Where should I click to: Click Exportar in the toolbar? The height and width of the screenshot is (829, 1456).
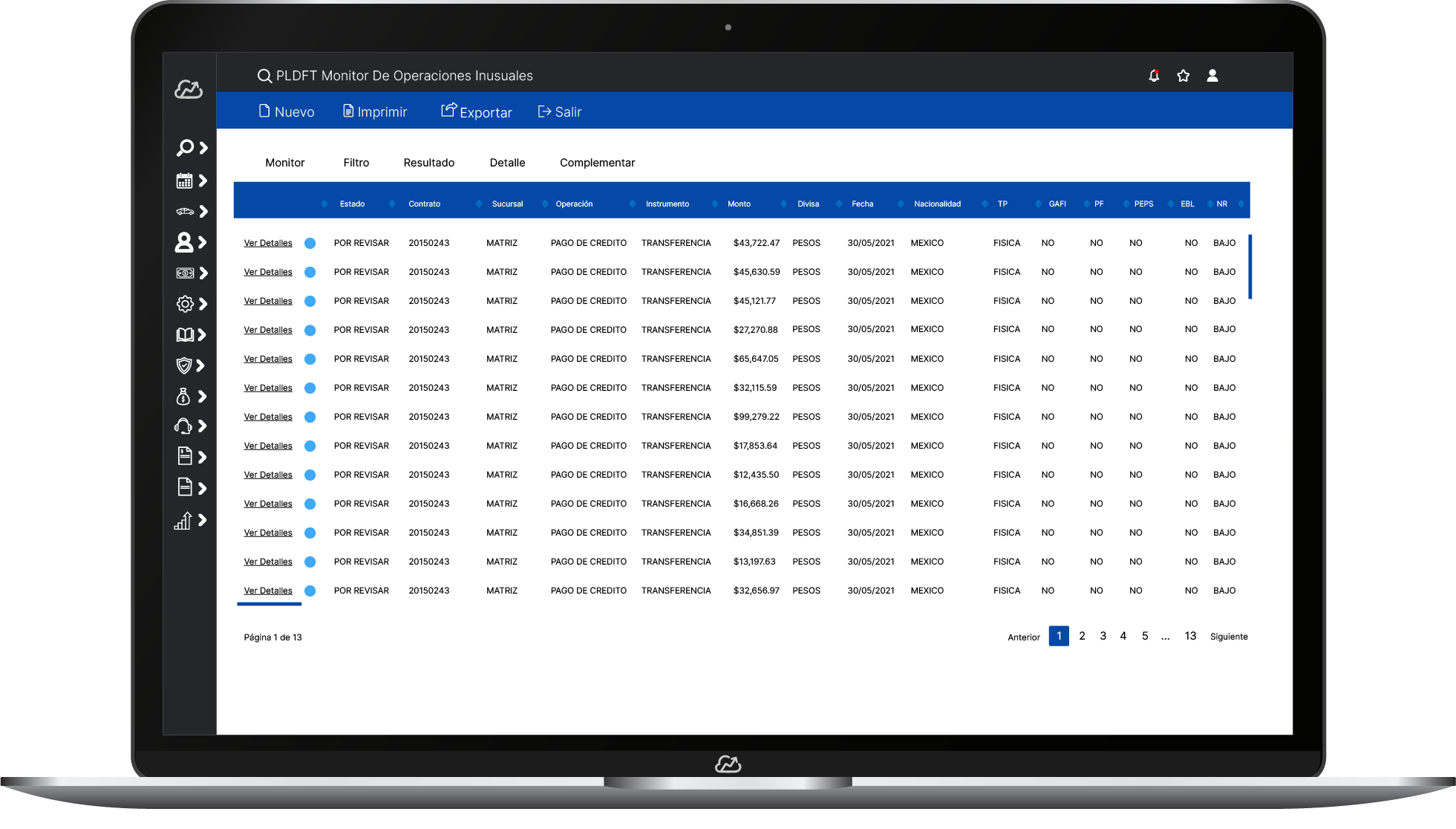(x=477, y=111)
